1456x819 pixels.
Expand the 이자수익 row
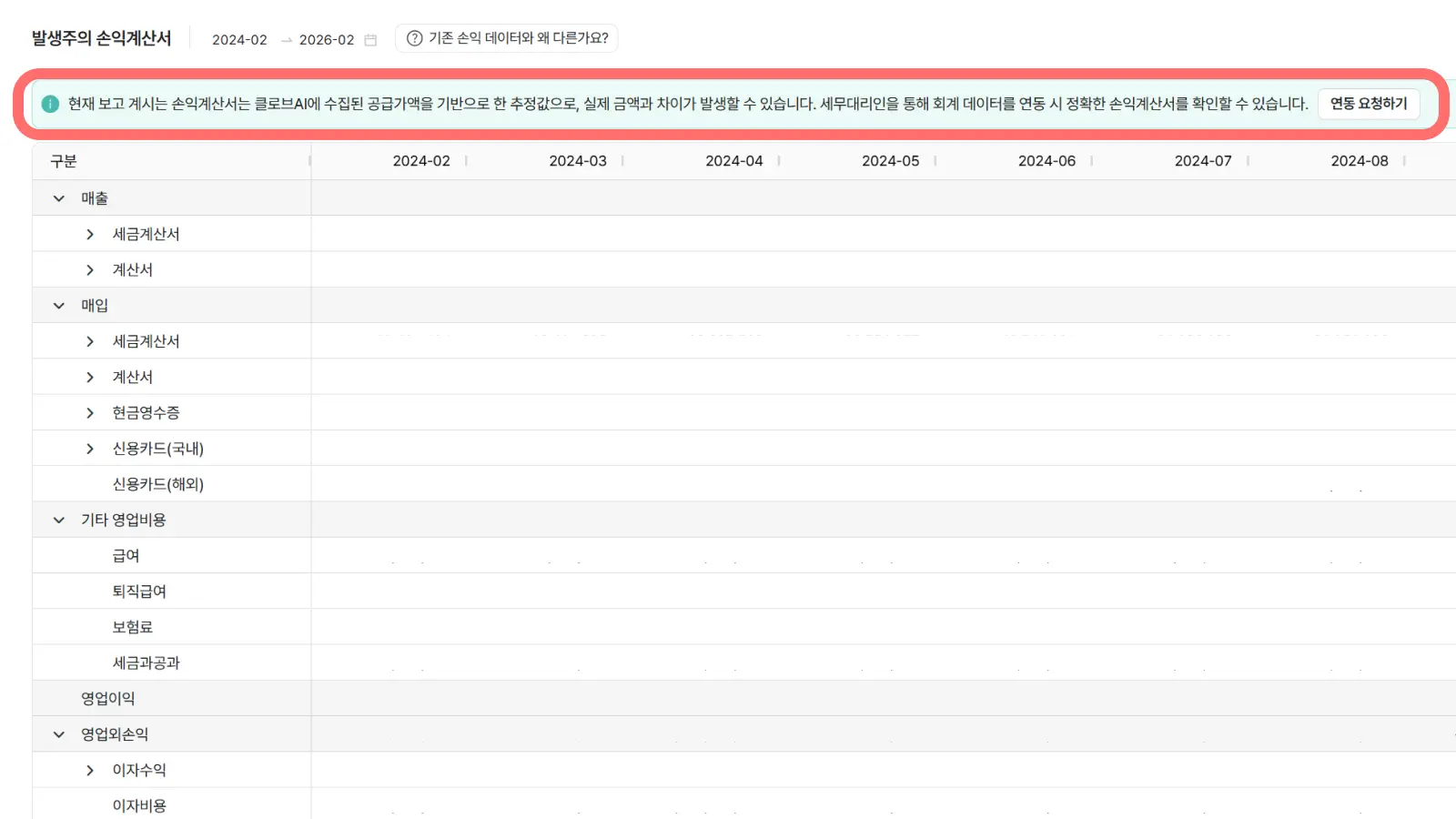pyautogui.click(x=90, y=771)
